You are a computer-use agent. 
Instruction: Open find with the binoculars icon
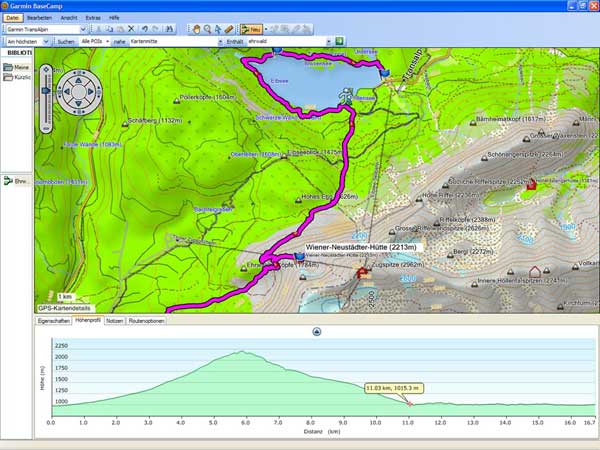point(169,29)
